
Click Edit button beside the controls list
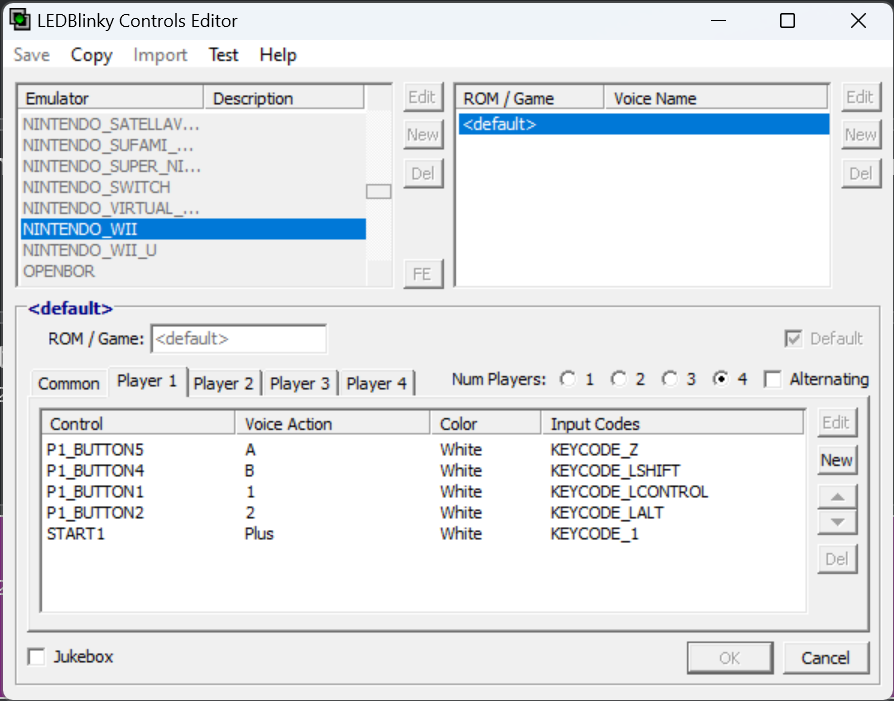click(837, 422)
